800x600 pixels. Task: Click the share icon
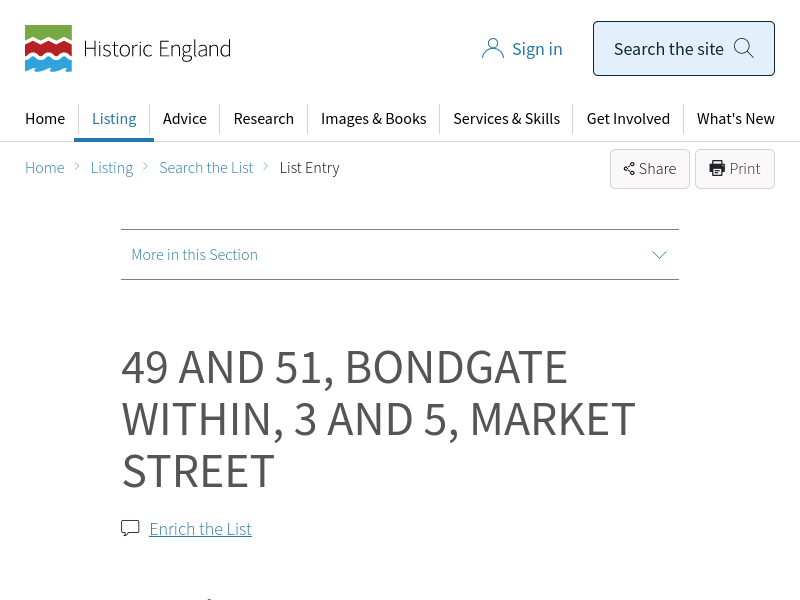coord(629,169)
